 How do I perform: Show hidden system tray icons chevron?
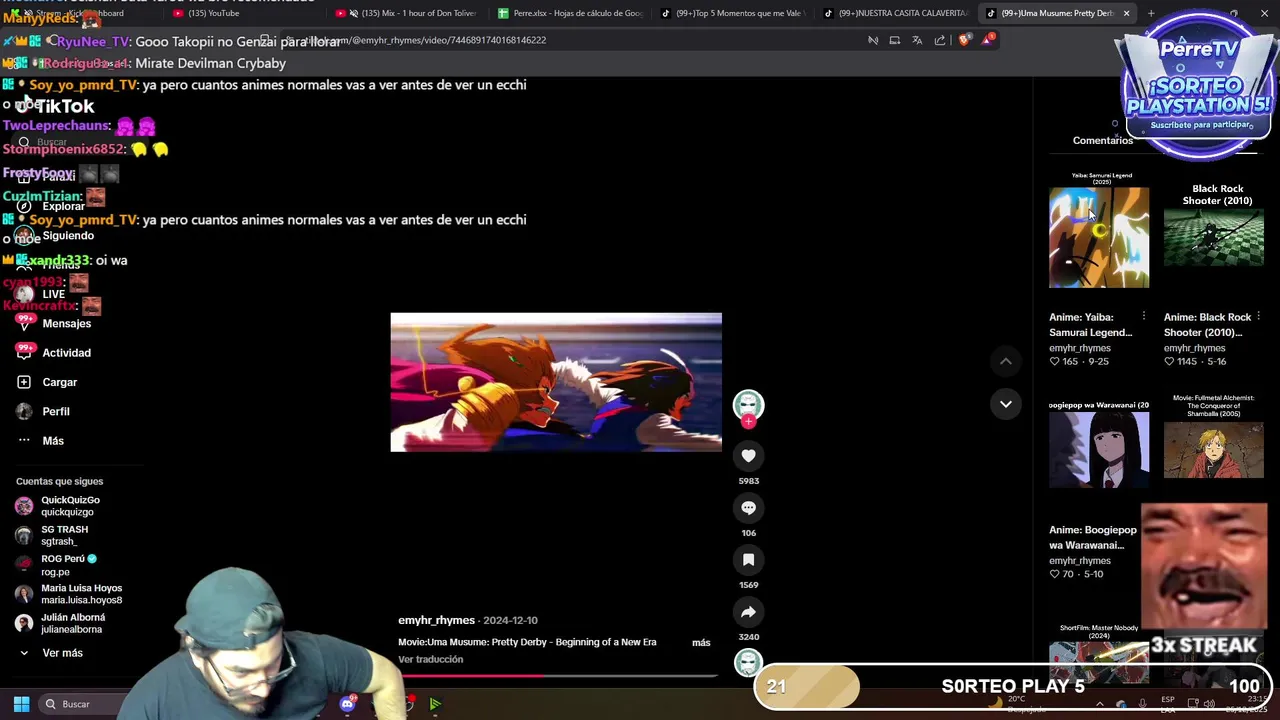[1100, 704]
